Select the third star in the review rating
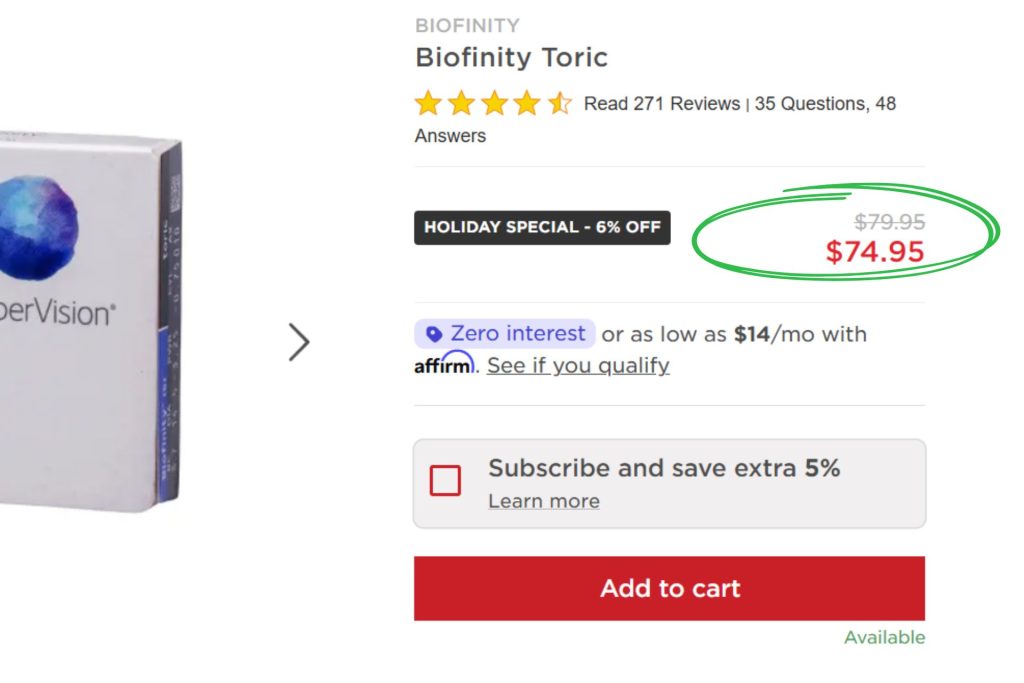The width and height of the screenshot is (1024, 683). [x=492, y=103]
